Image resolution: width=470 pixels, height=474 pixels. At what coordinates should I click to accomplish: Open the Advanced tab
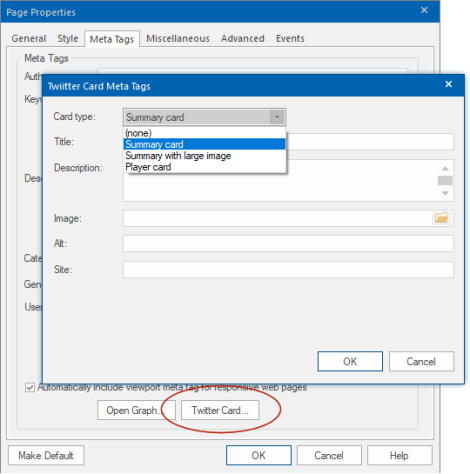[243, 38]
